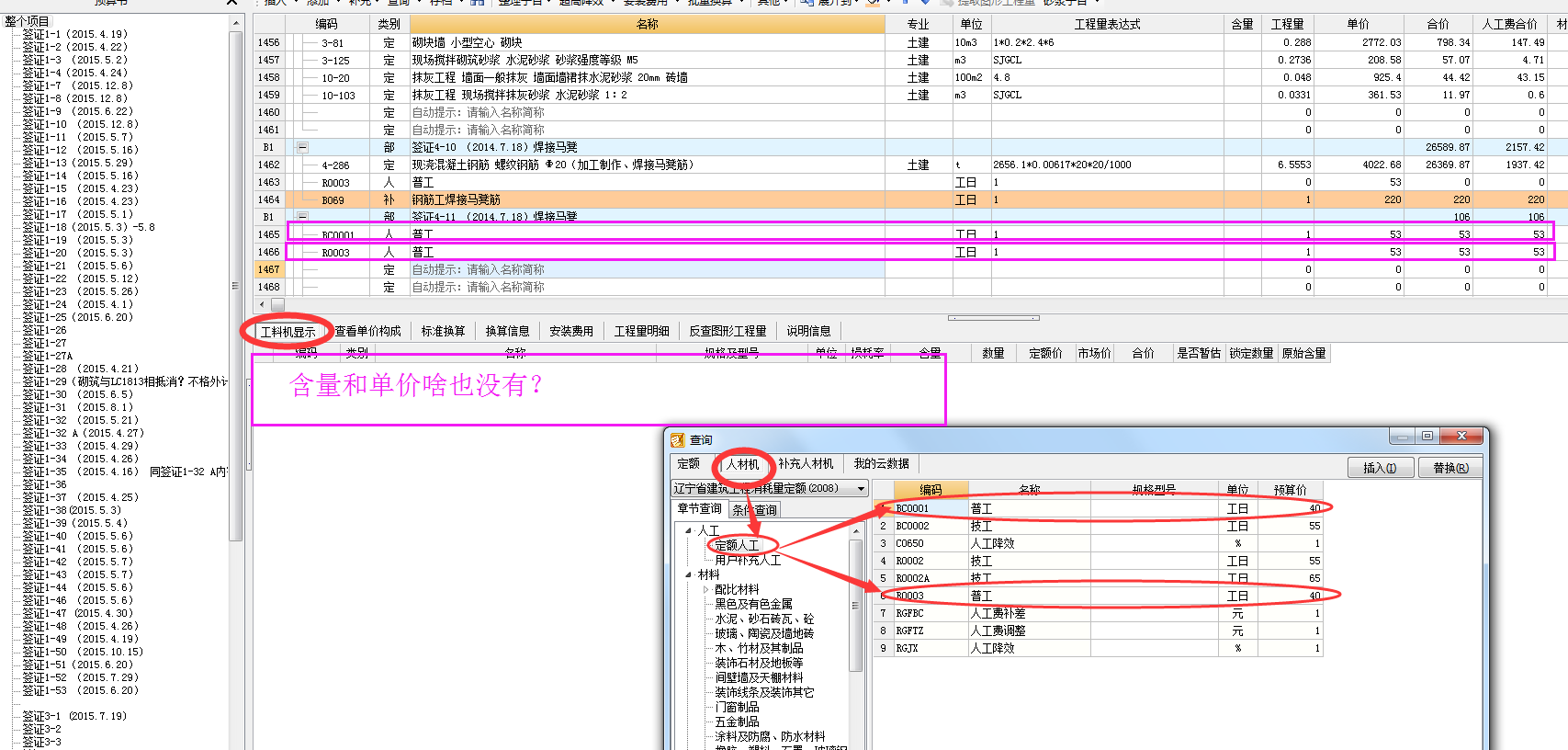Open the 标准换算 tab
This screenshot has width=1568, height=750.
click(x=443, y=331)
